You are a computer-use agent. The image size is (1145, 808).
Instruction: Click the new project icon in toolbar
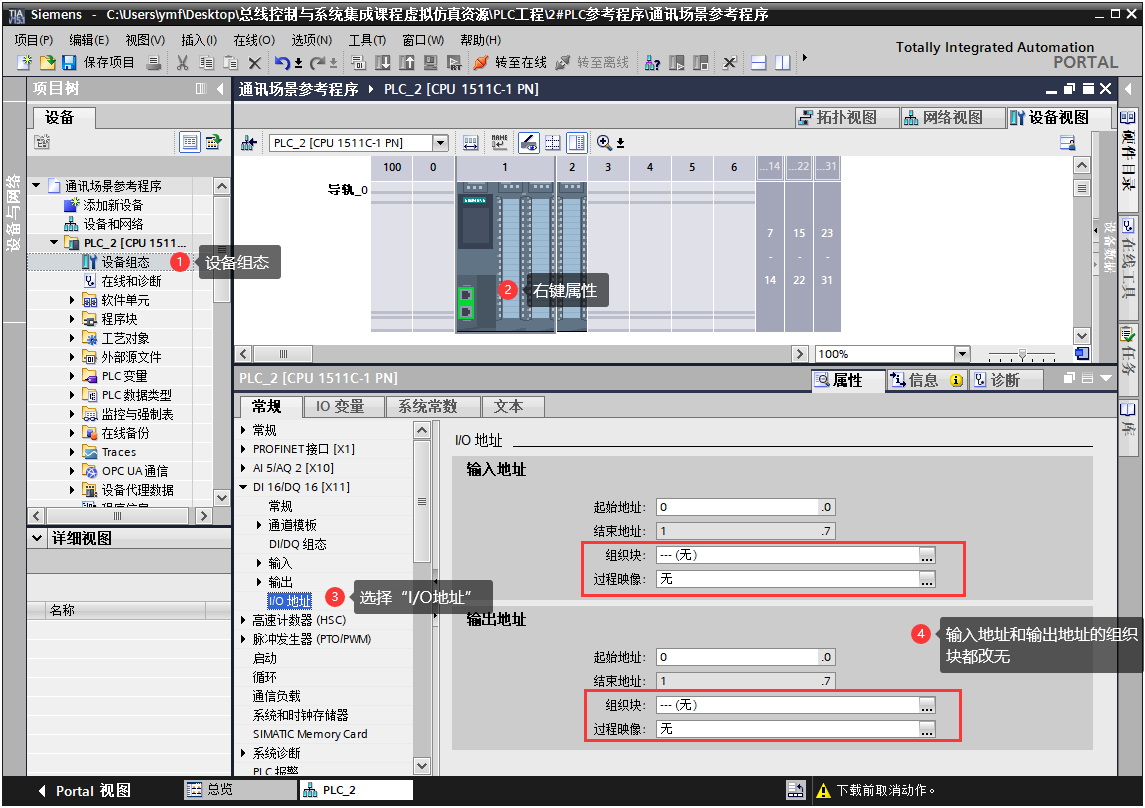pyautogui.click(x=25, y=63)
